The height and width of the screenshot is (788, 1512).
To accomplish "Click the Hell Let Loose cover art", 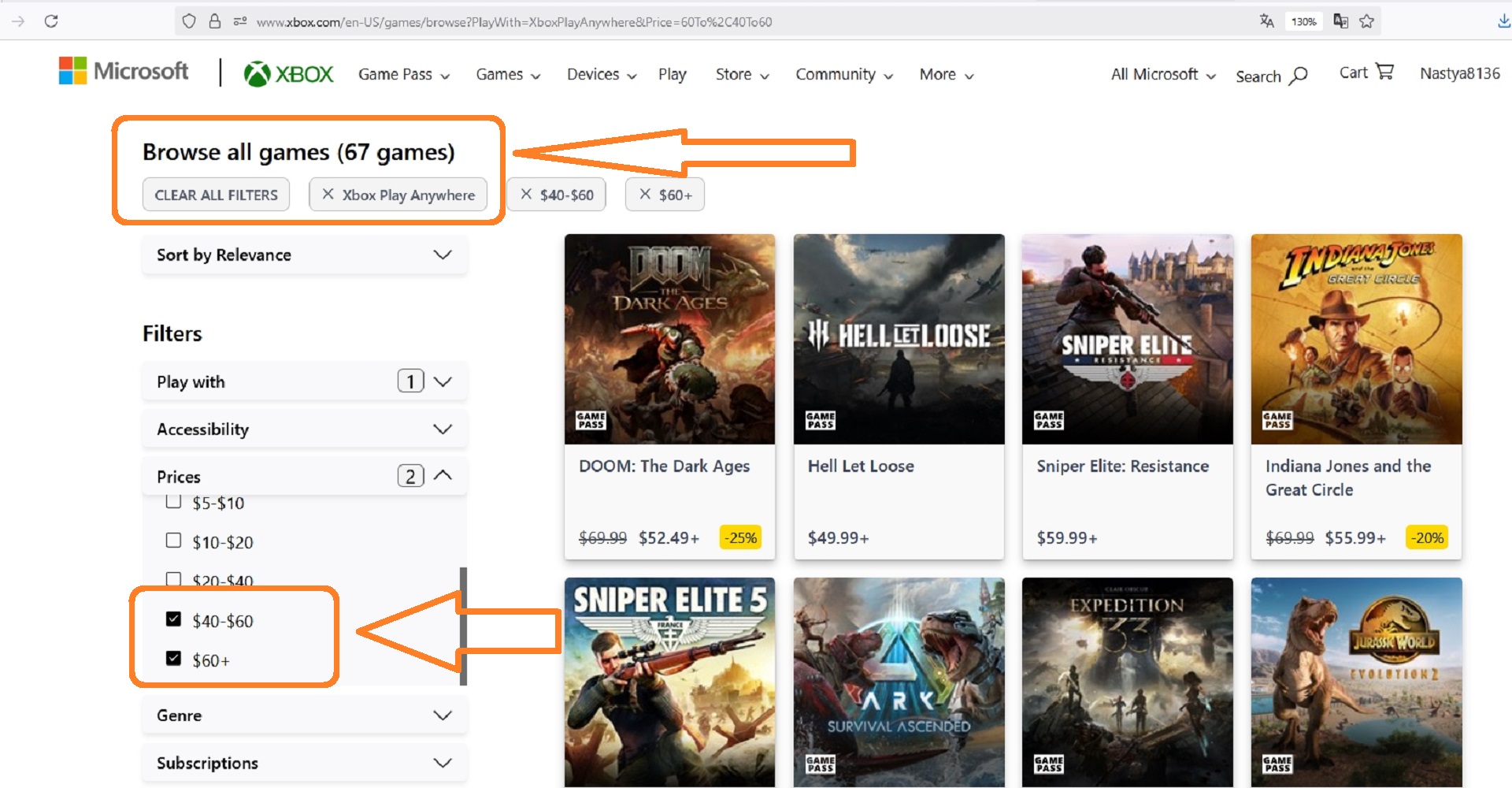I will (899, 339).
